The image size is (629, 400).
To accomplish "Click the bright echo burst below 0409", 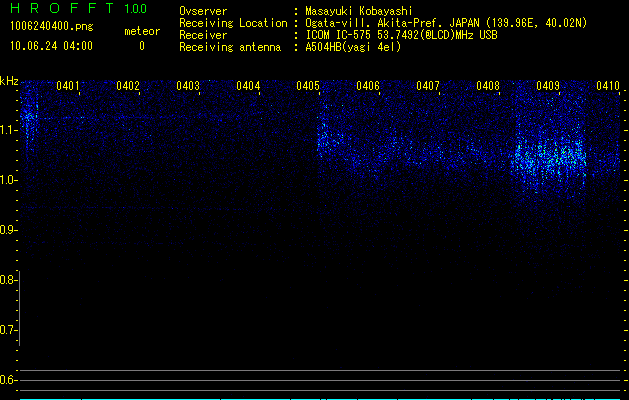I will [x=548, y=158].
